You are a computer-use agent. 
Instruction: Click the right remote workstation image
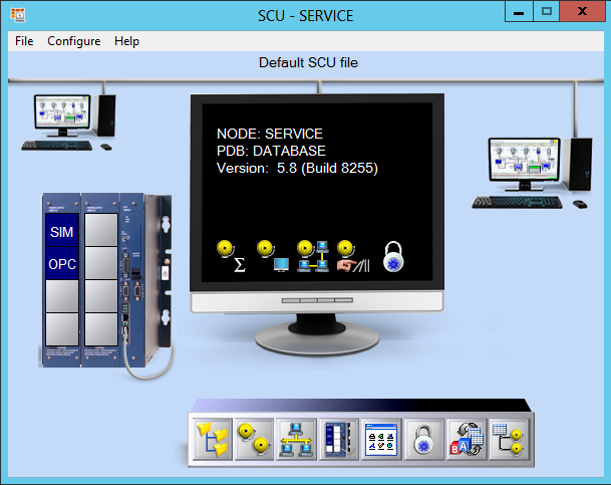tap(532, 173)
